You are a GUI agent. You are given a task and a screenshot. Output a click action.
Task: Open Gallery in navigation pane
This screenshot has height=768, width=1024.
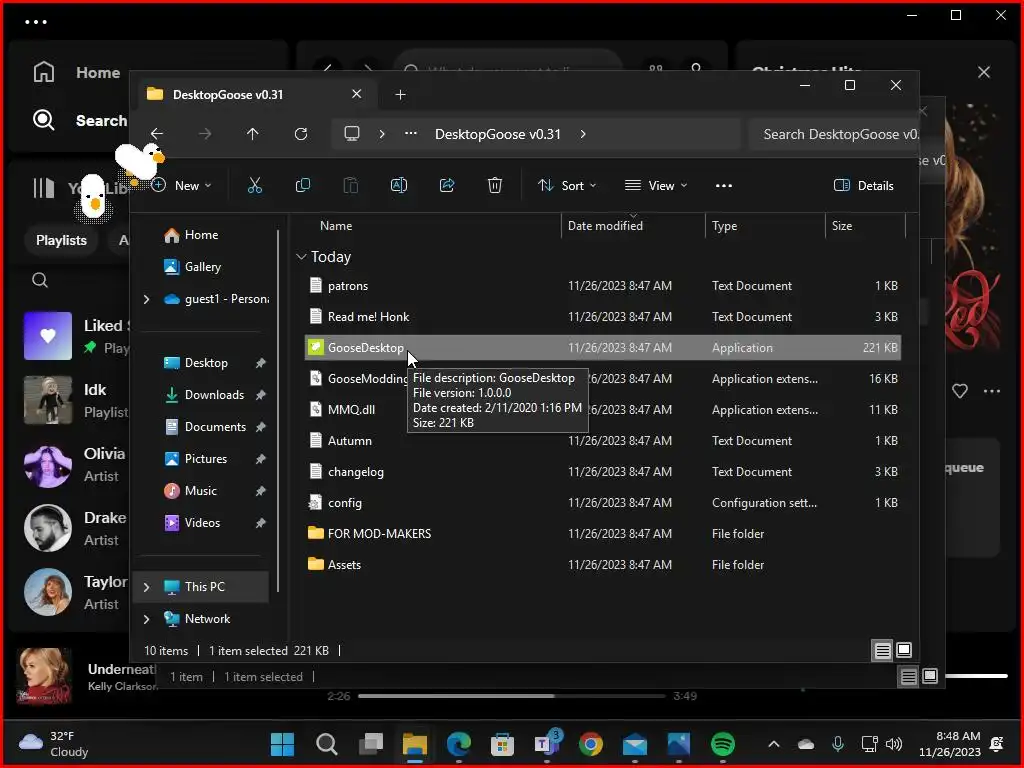coord(202,267)
